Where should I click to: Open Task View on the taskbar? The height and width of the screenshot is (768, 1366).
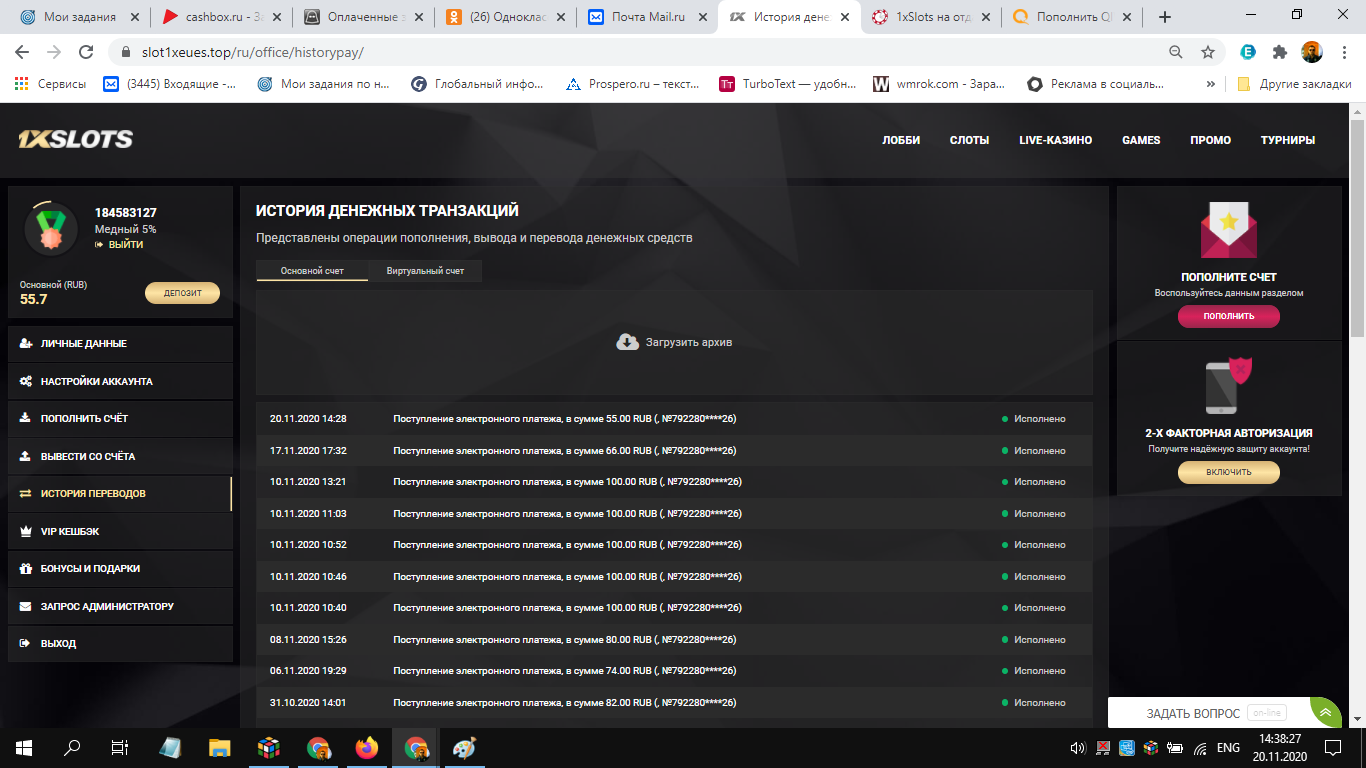pyautogui.click(x=119, y=747)
